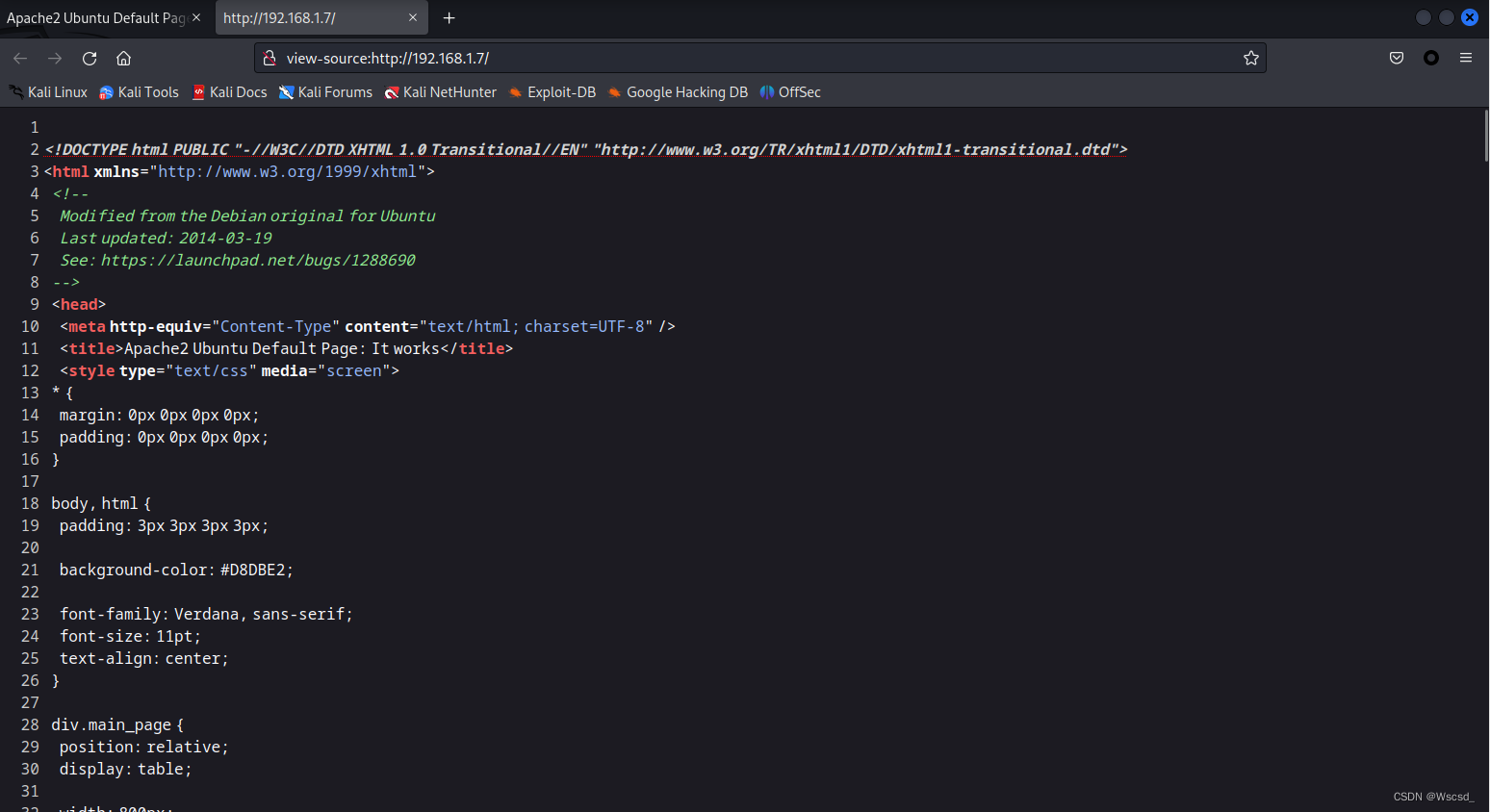This screenshot has width=1490, height=812.
Task: Open the Pocket save icon
Action: pos(1397,59)
